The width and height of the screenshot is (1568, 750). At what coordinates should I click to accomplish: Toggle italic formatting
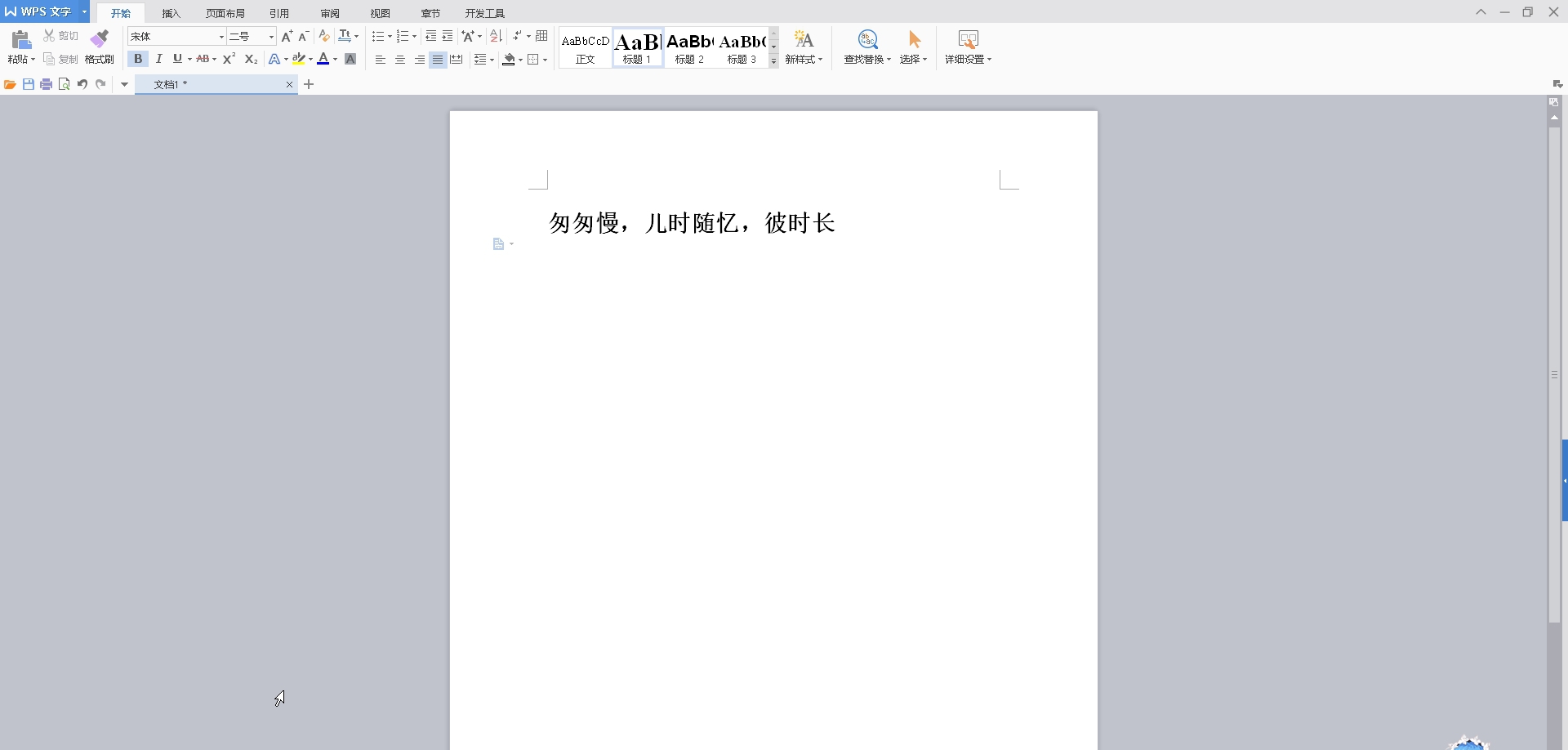158,58
